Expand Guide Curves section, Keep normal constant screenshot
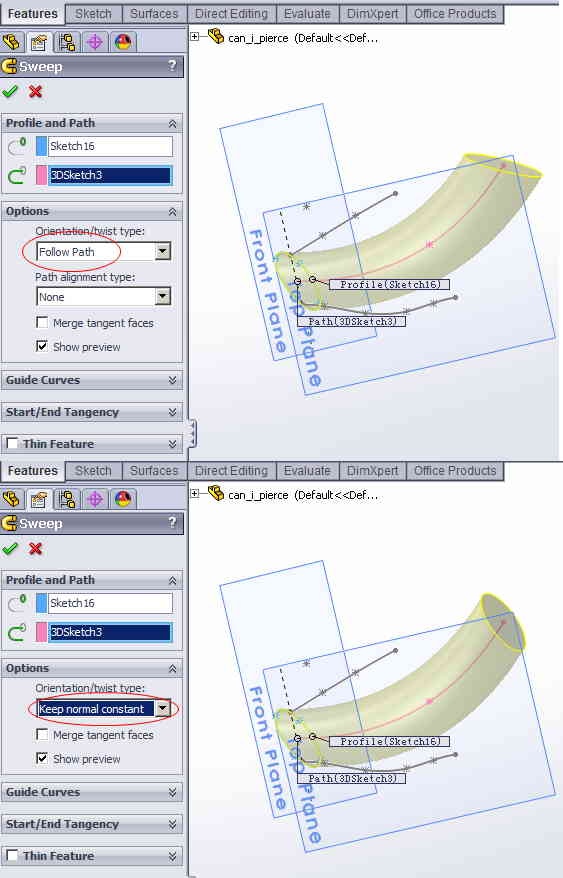Image resolution: width=563 pixels, height=878 pixels. (x=173, y=792)
